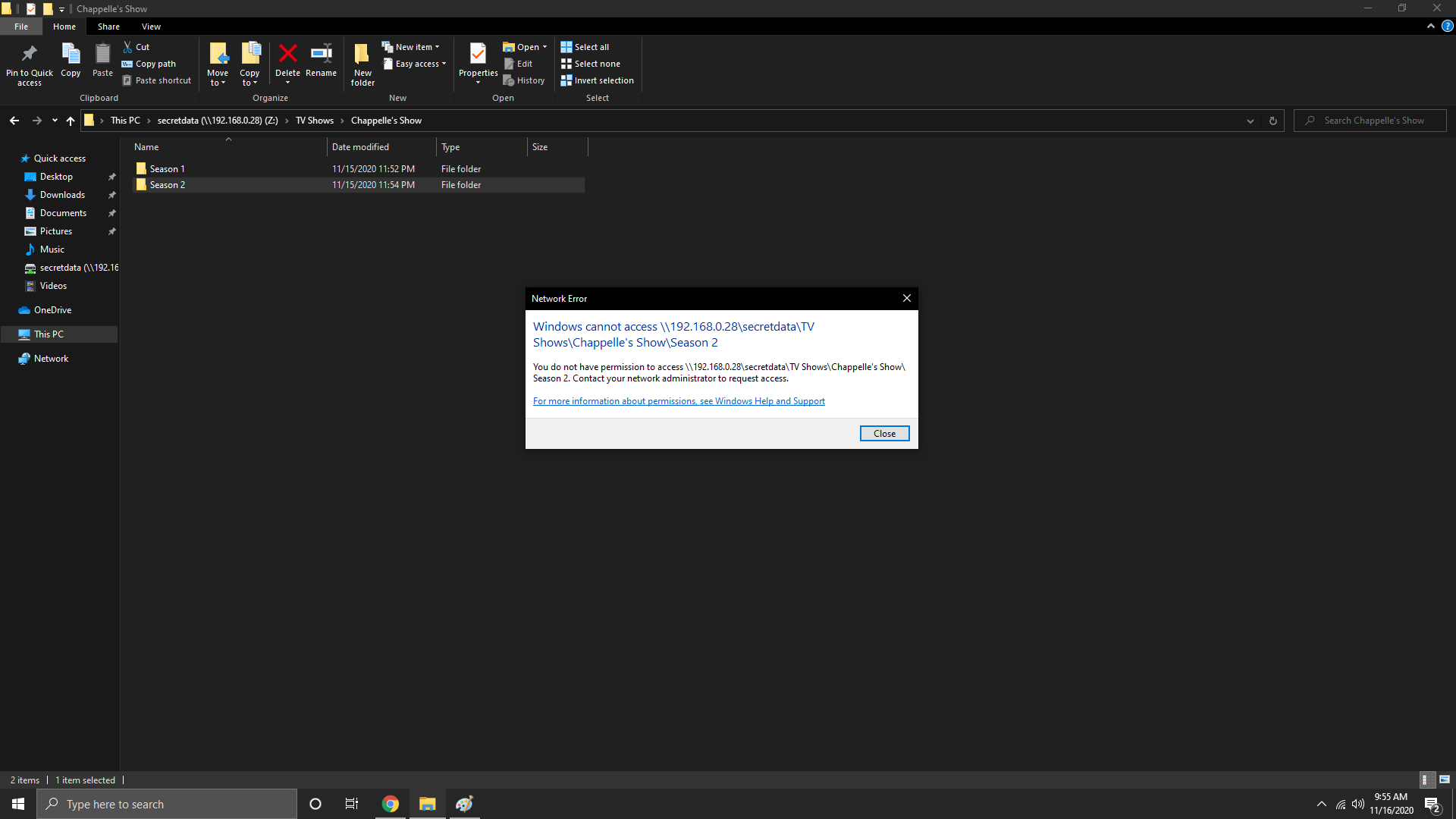
Task: Expand the address bar history dropdown
Action: click(1250, 121)
